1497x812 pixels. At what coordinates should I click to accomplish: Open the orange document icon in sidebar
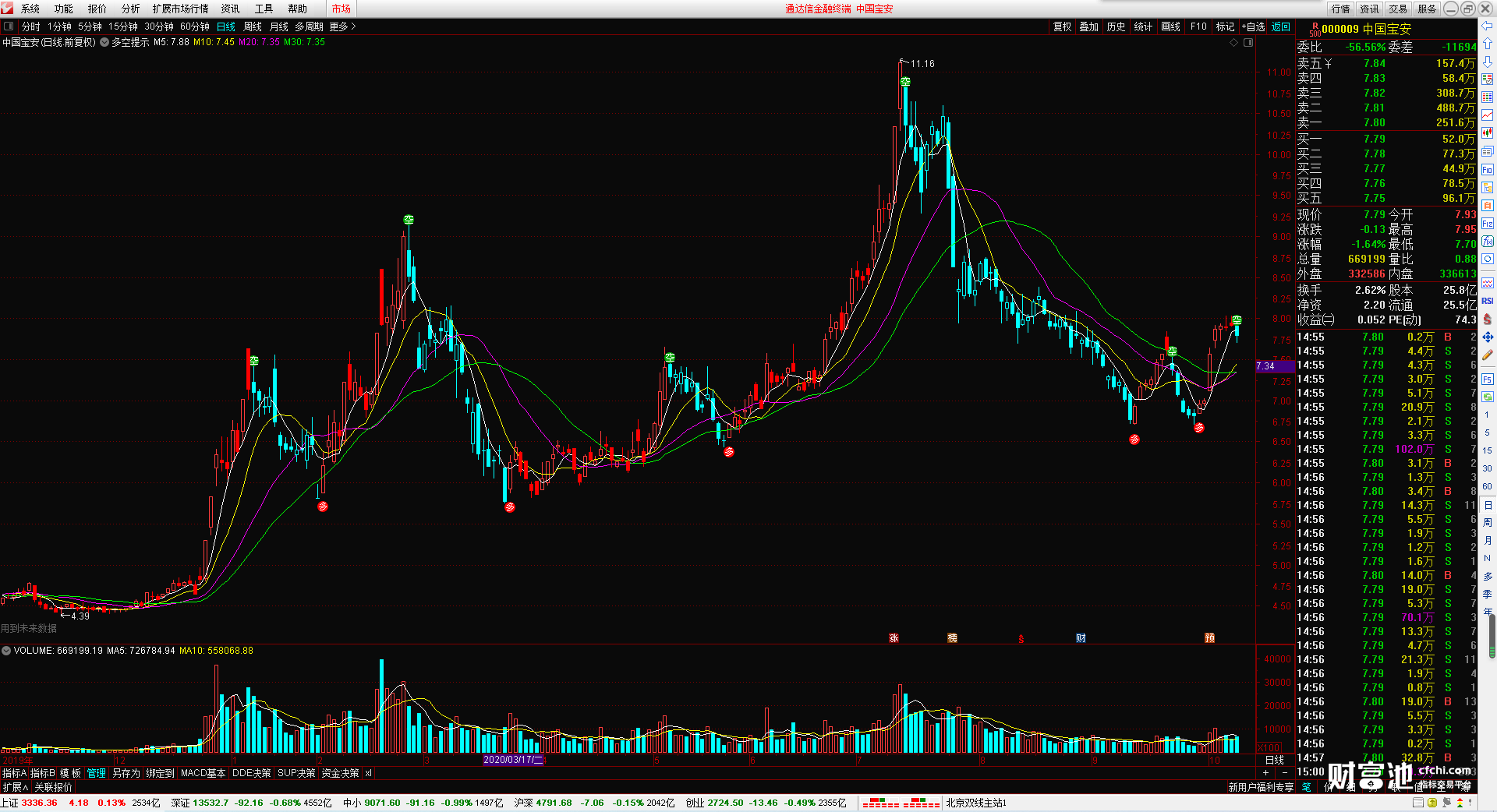pyautogui.click(x=1488, y=205)
